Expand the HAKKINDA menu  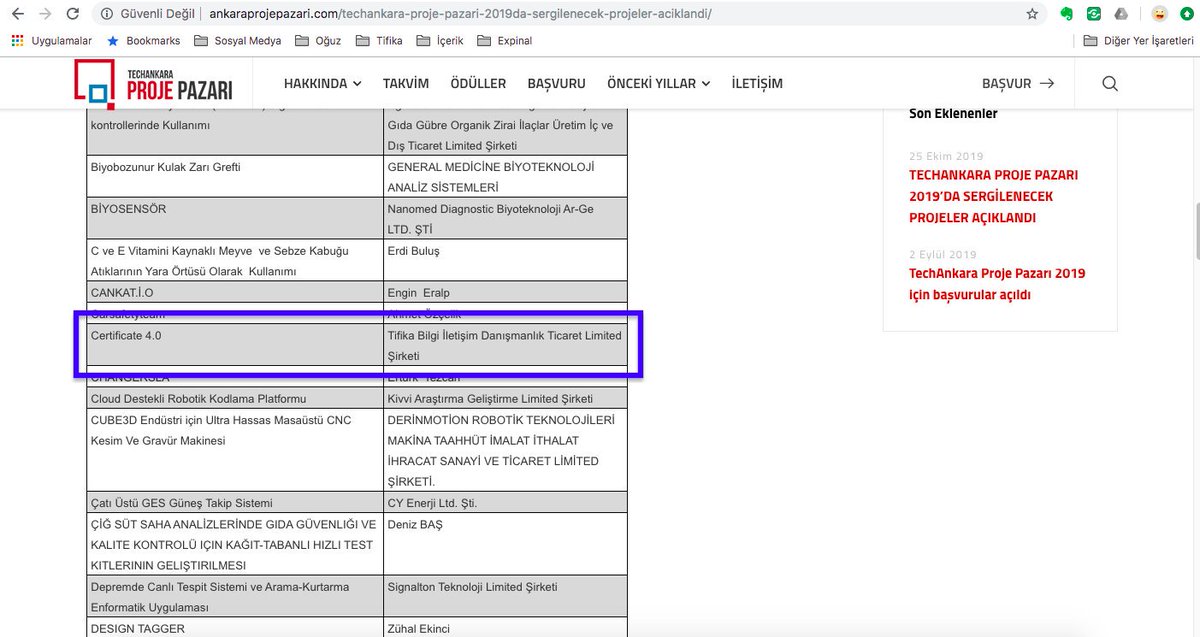(x=322, y=84)
